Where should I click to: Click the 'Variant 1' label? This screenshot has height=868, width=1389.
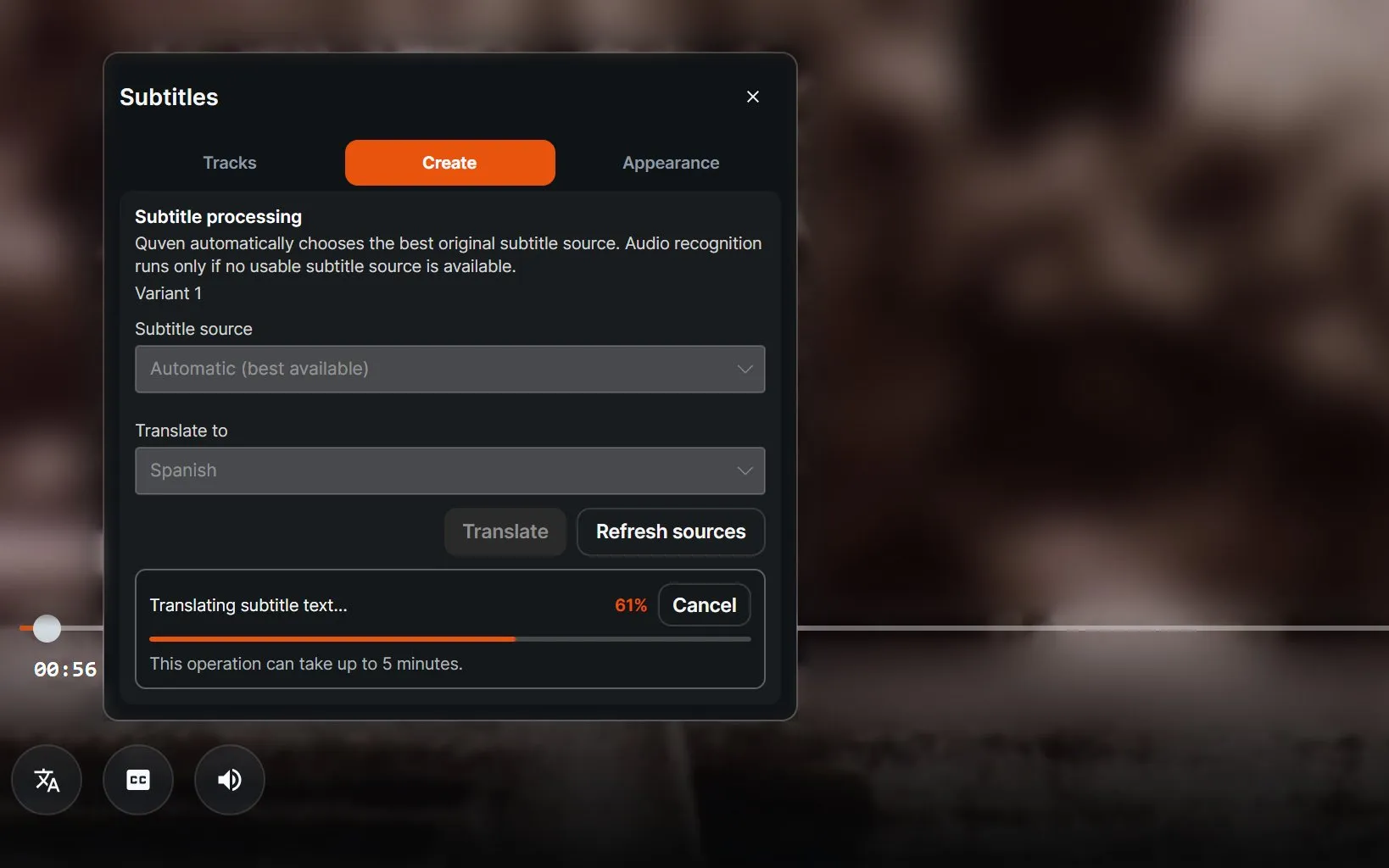pos(169,293)
